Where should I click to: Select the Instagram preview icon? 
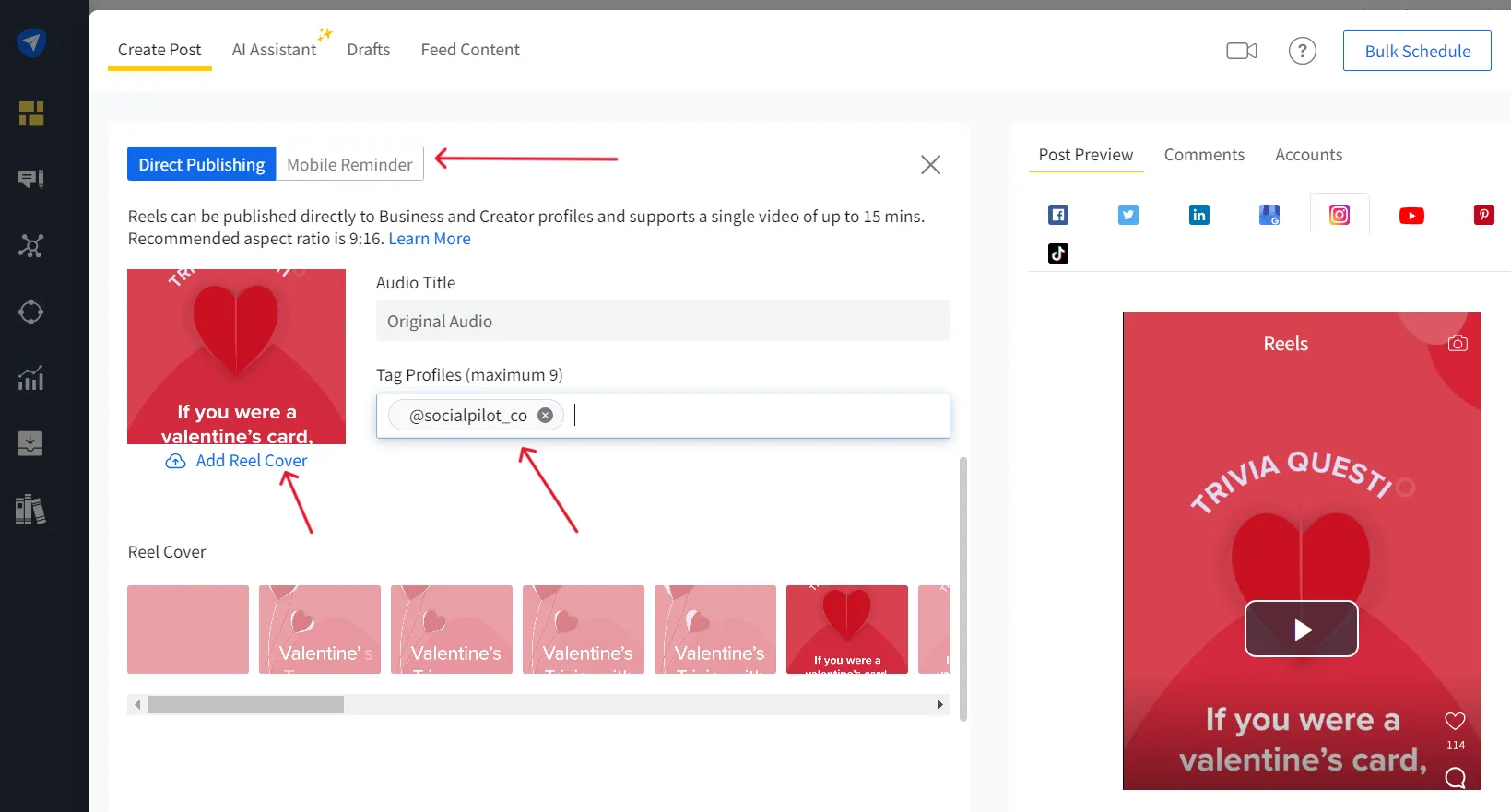coord(1340,215)
